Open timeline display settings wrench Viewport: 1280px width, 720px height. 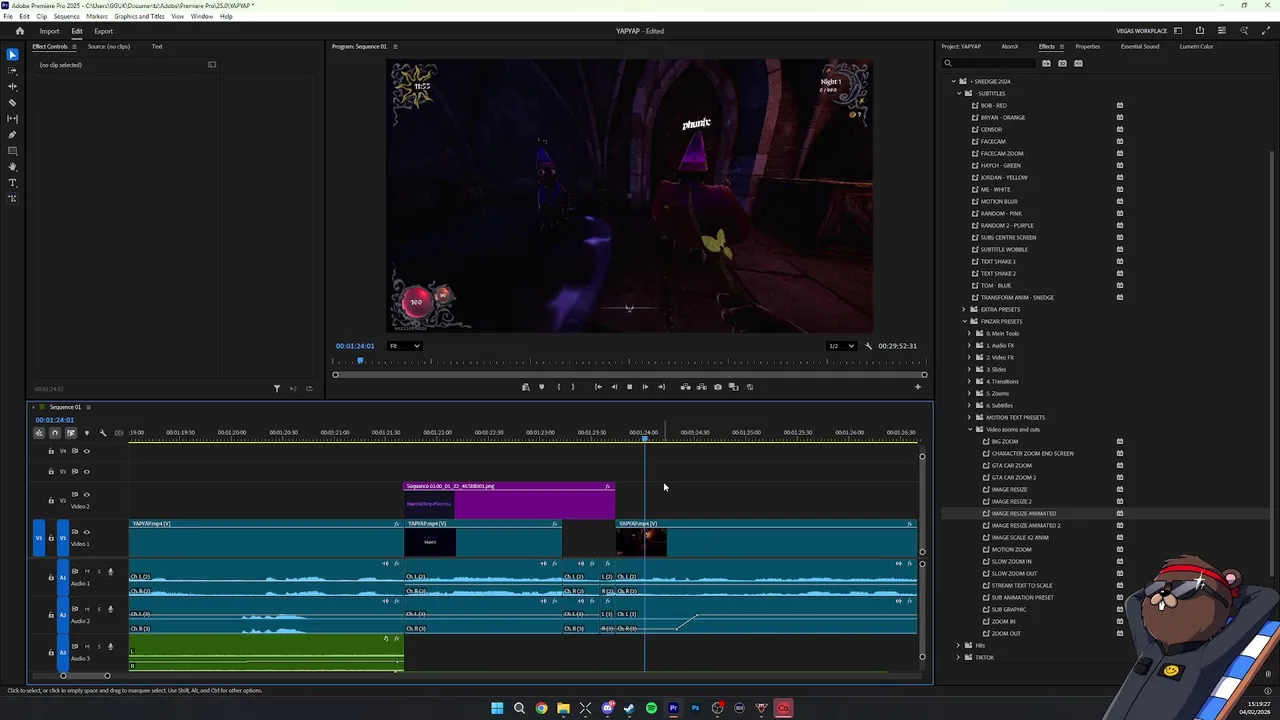pos(102,433)
